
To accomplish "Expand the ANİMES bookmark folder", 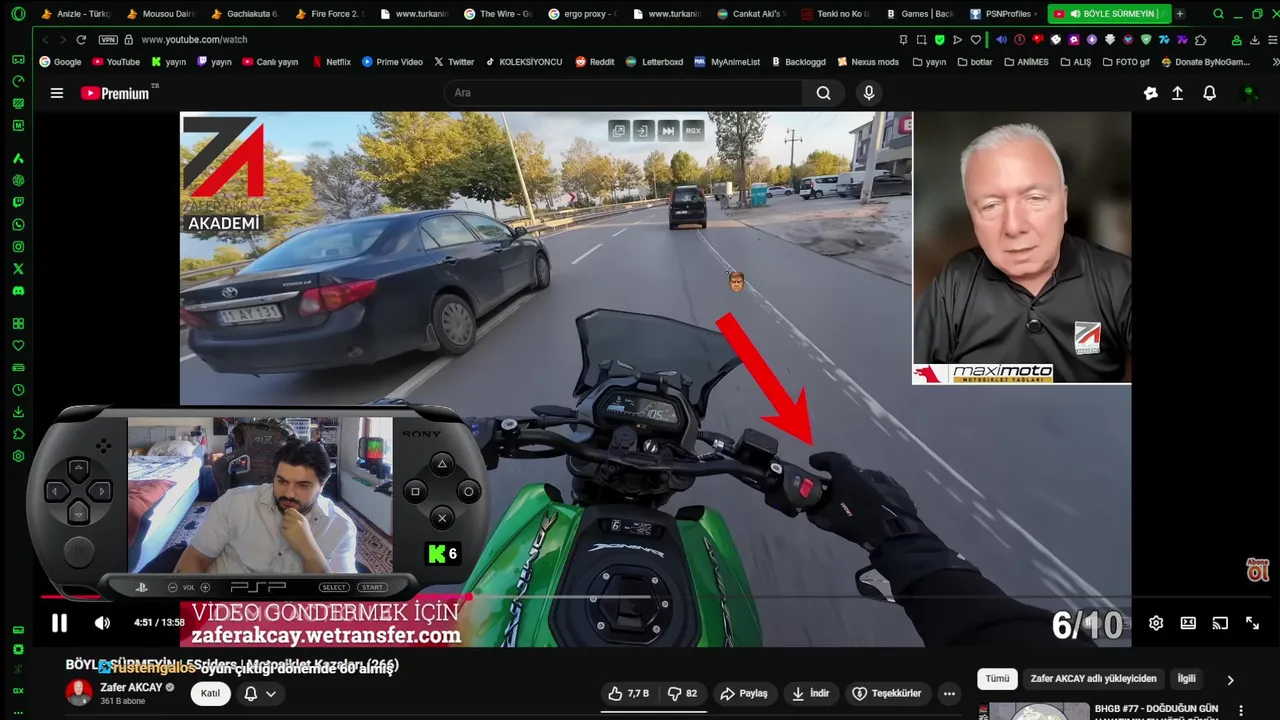I will point(1026,62).
